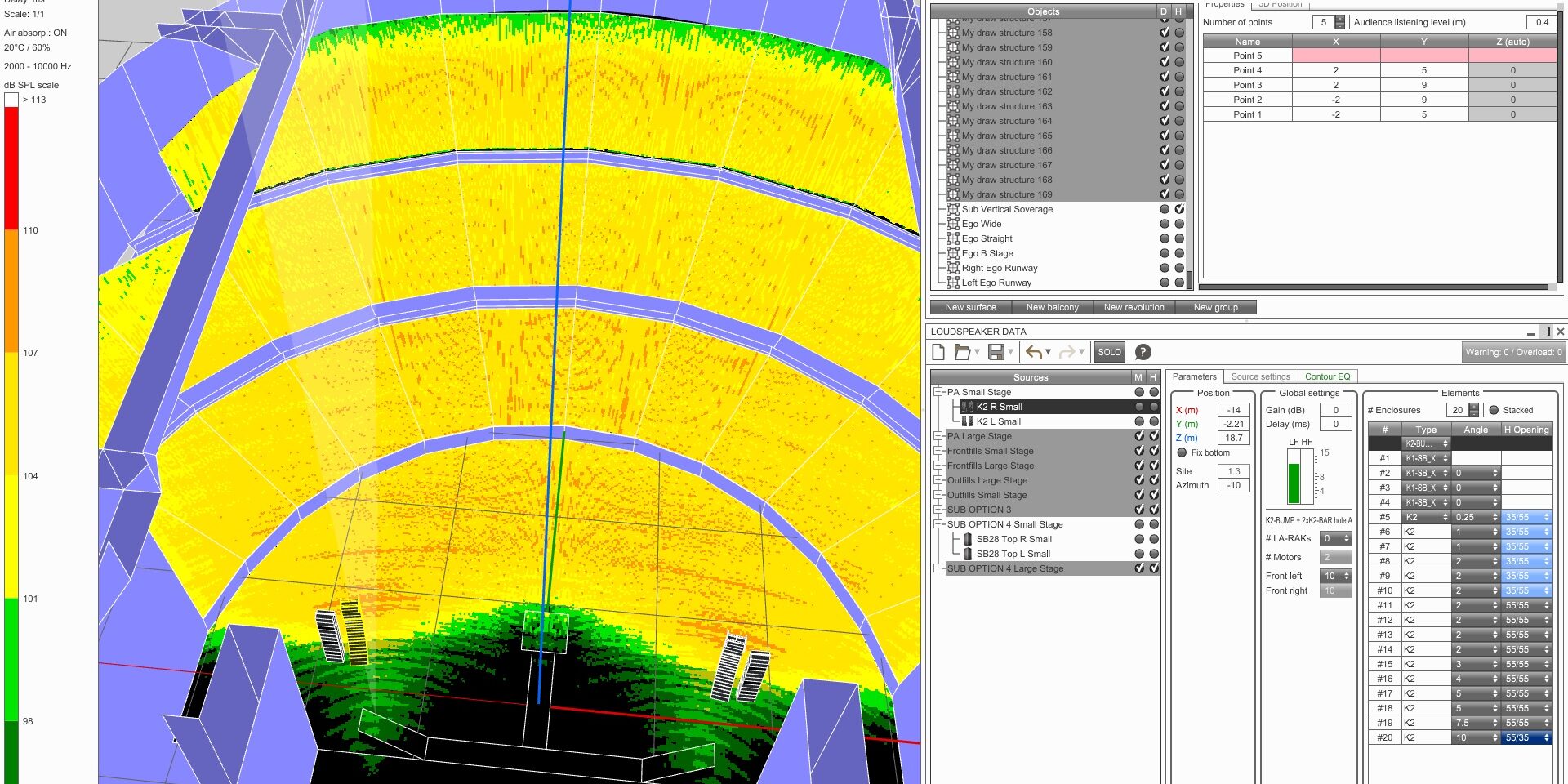Click the Azimuth value field
Image resolution: width=1568 pixels, height=784 pixels.
click(1233, 485)
